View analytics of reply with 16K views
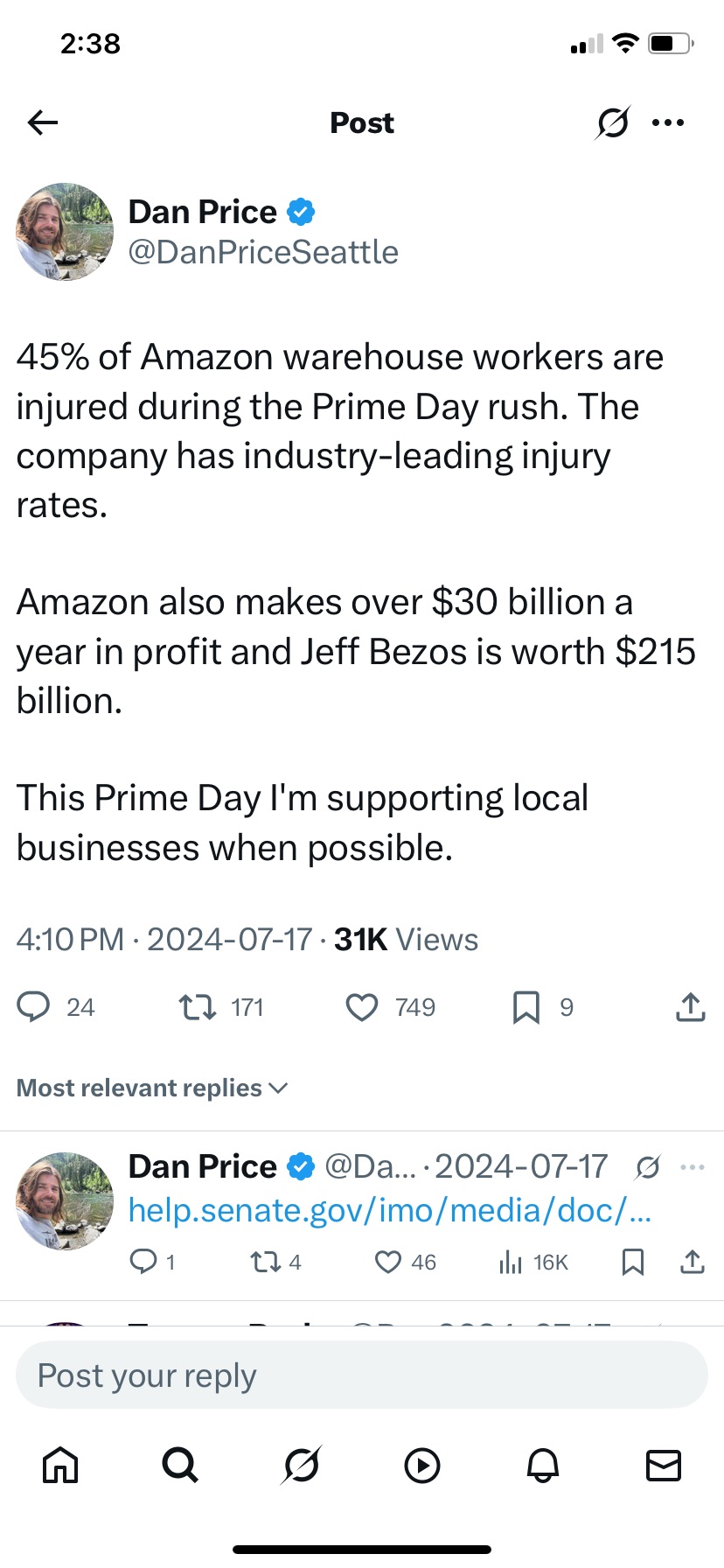This screenshot has height=1568, width=724. 533,1262
